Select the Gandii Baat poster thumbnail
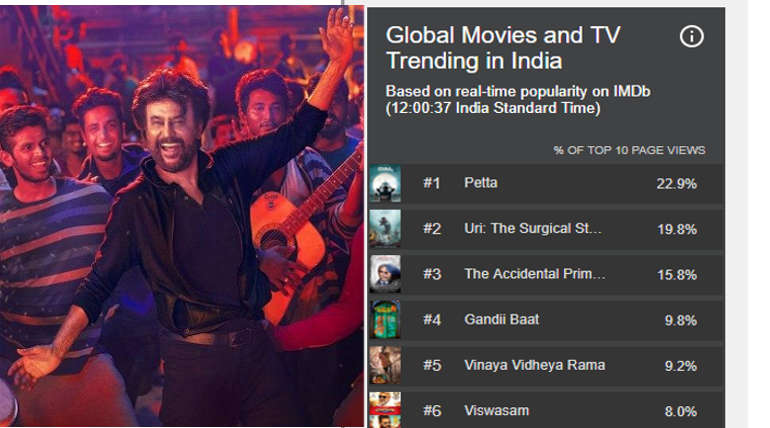 385,320
